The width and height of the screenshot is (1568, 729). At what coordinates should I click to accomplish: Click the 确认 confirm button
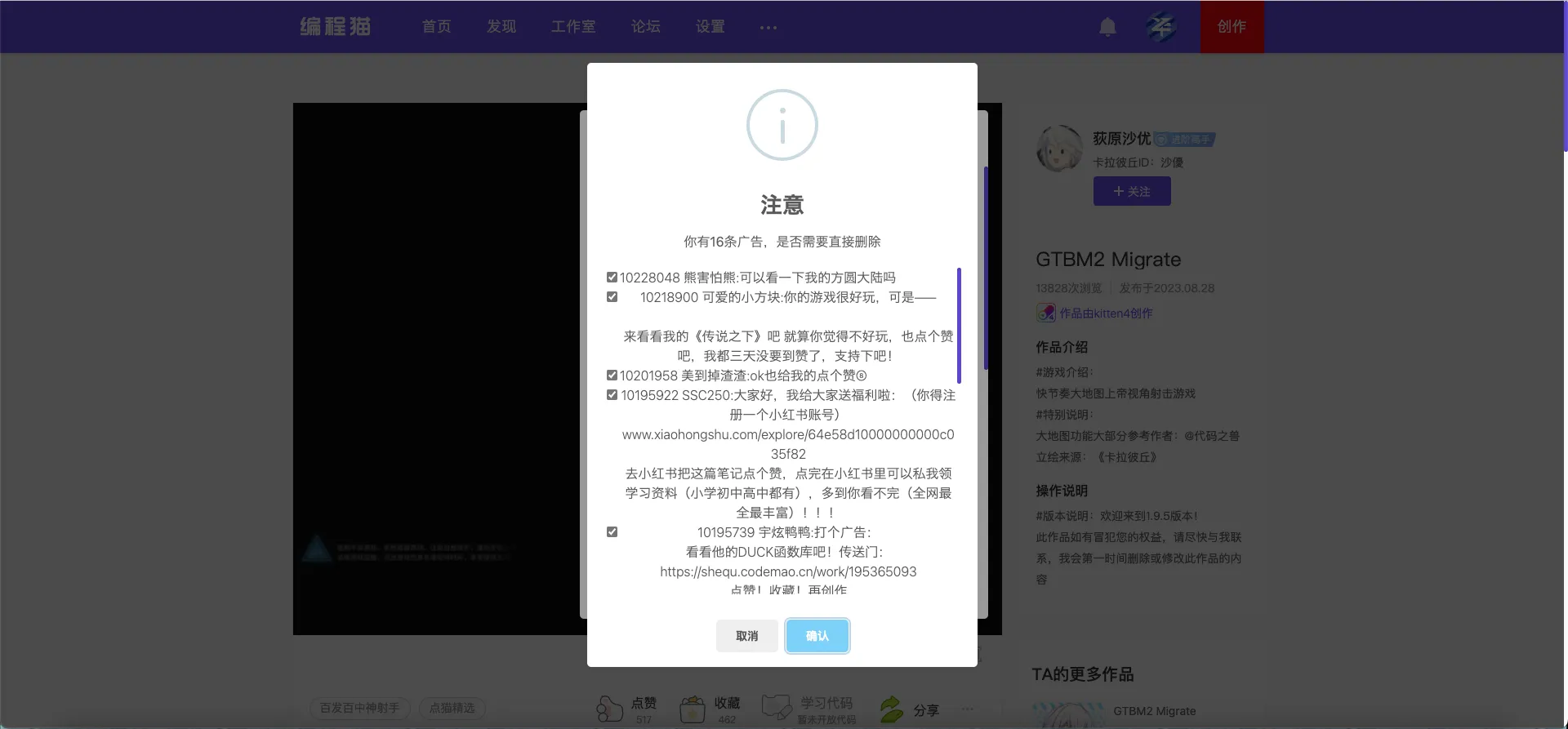tap(817, 636)
